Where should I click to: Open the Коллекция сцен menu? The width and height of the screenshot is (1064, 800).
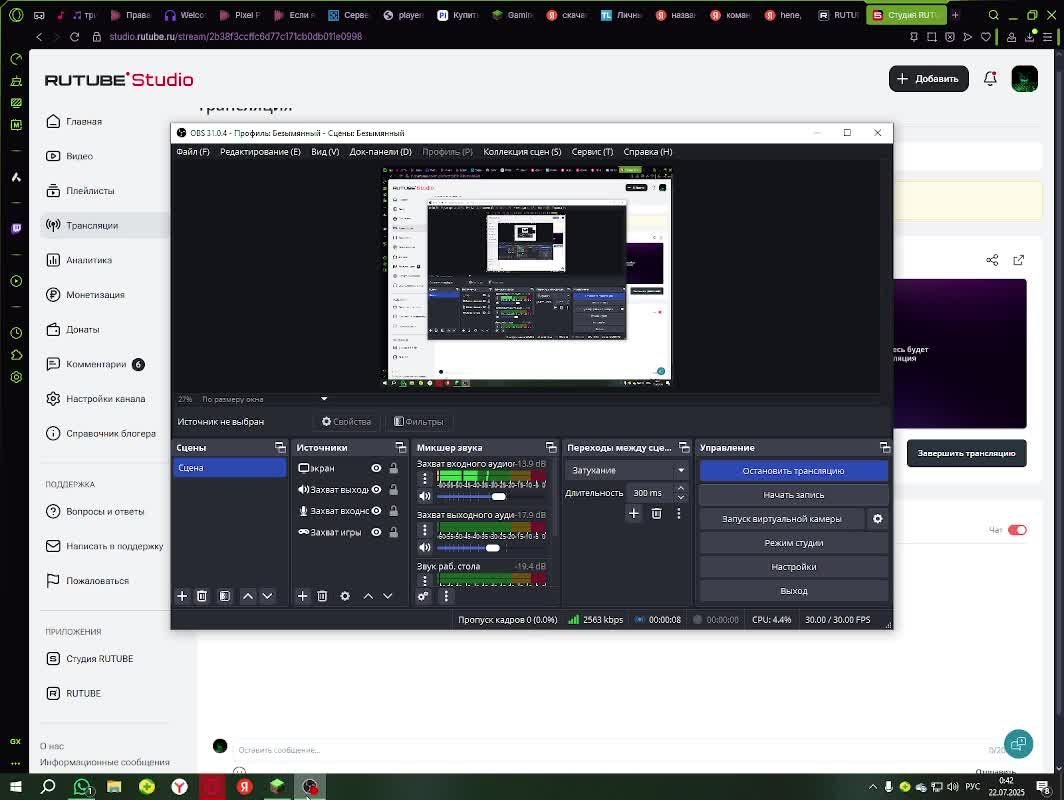522,152
